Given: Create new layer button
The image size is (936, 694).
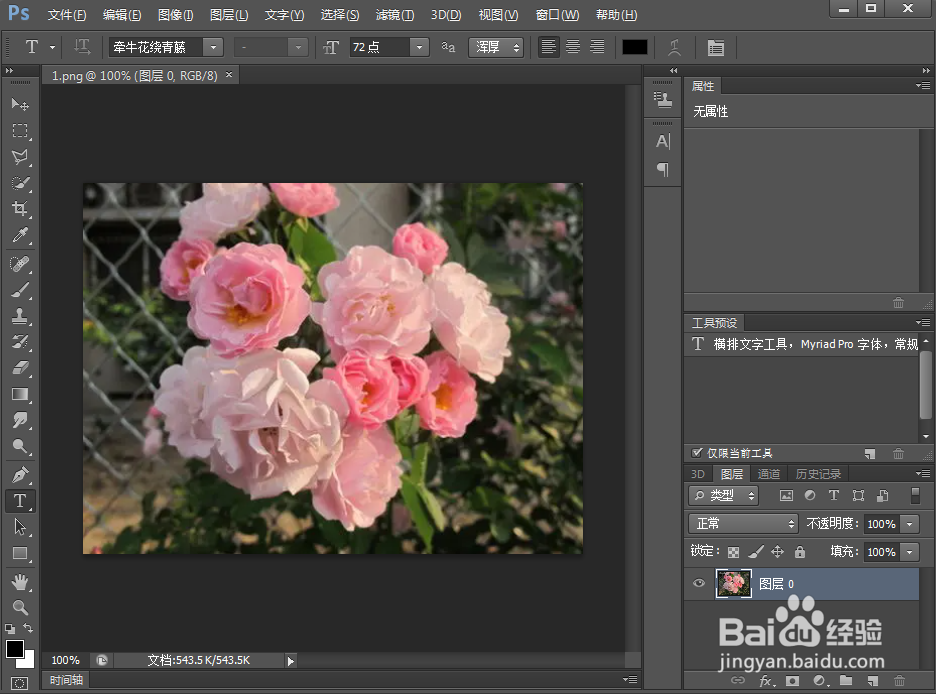Looking at the screenshot, I should (873, 681).
